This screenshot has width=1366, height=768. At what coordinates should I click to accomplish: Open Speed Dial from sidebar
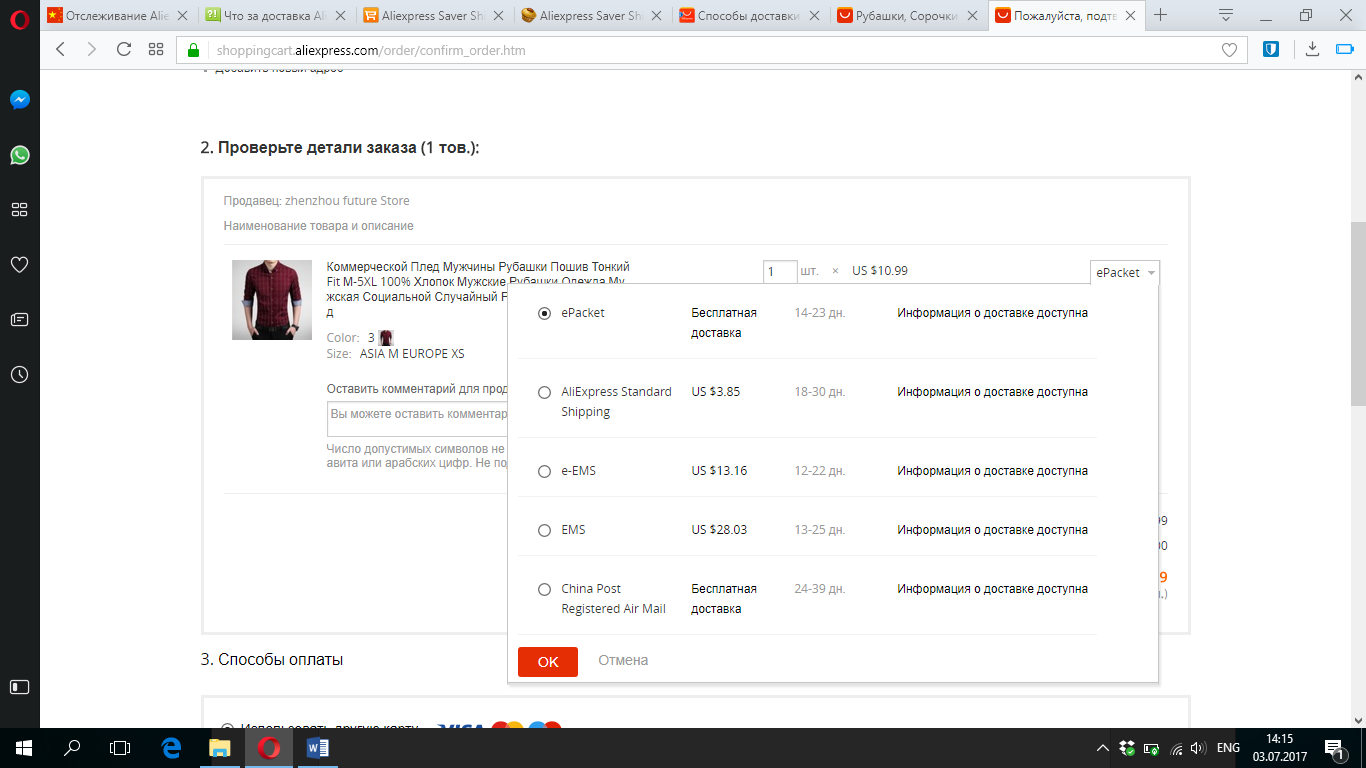pos(19,210)
